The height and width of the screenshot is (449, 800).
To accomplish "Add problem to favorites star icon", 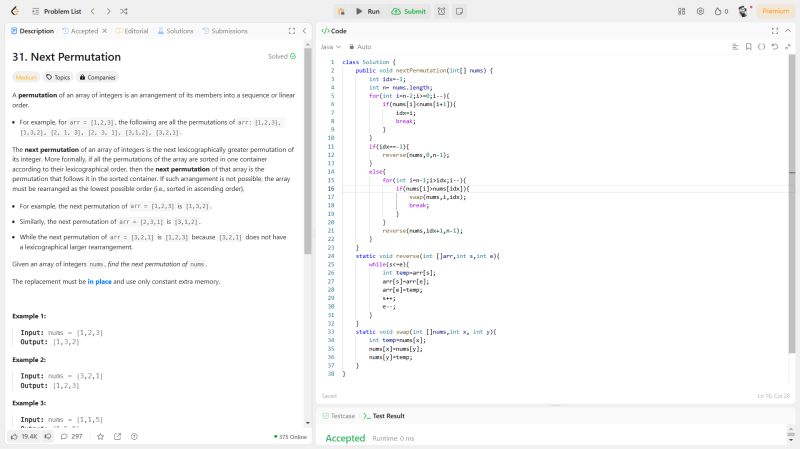I will (x=101, y=437).
